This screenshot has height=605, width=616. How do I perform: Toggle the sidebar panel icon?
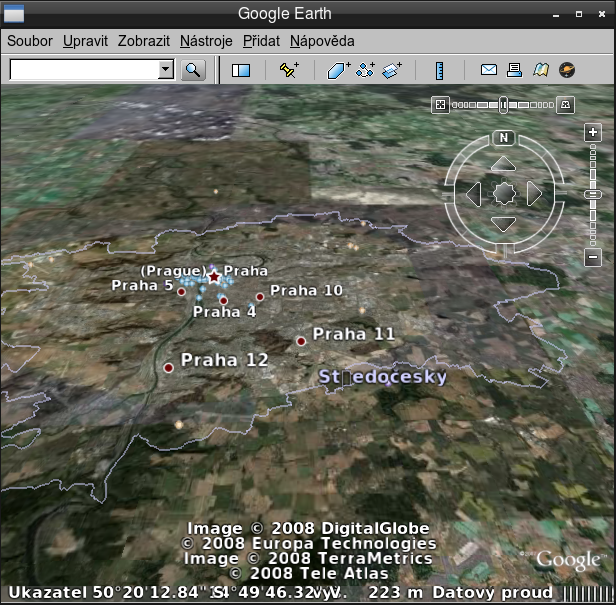point(240,70)
